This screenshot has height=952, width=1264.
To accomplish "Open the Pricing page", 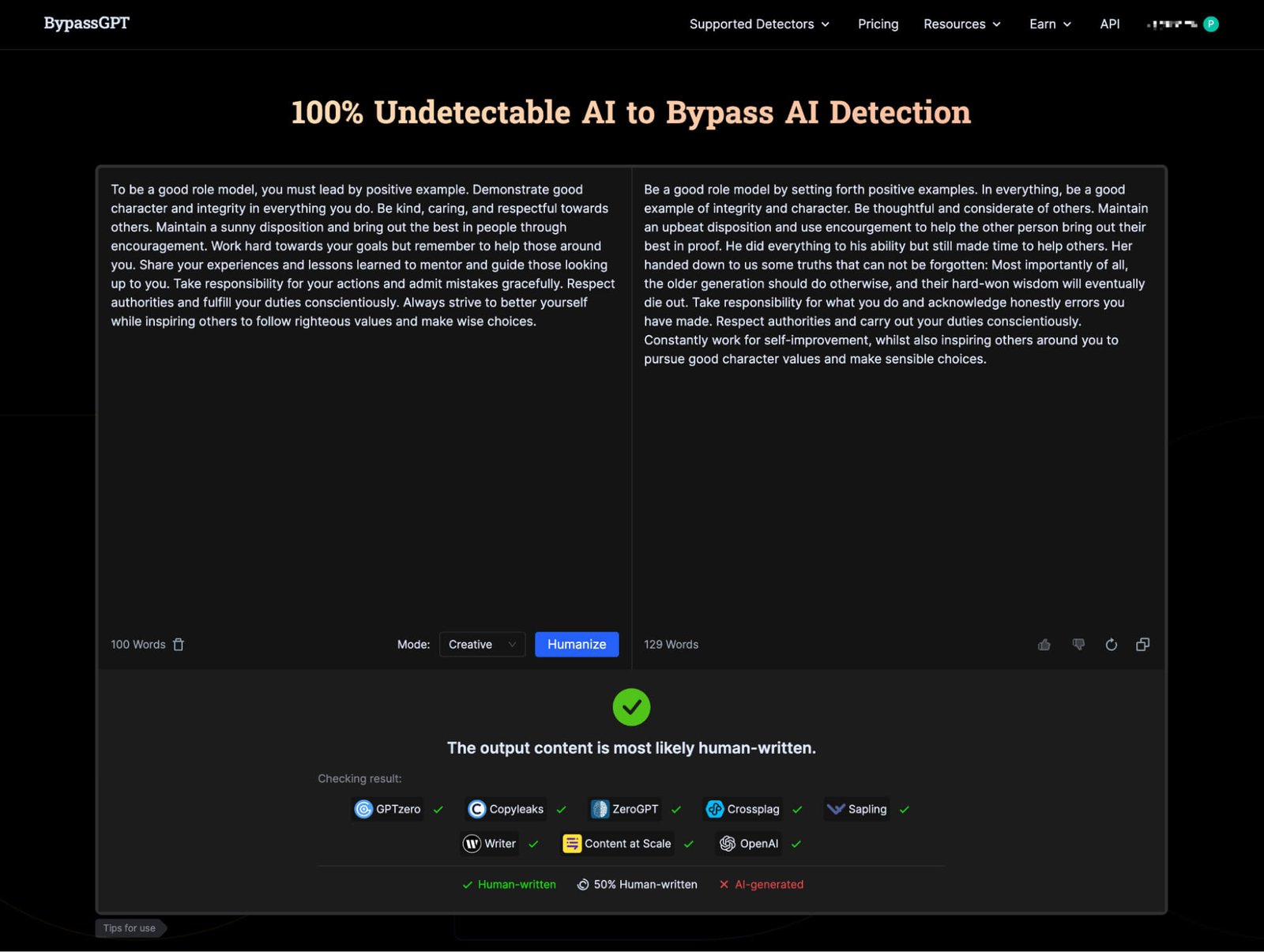I will pos(878,24).
